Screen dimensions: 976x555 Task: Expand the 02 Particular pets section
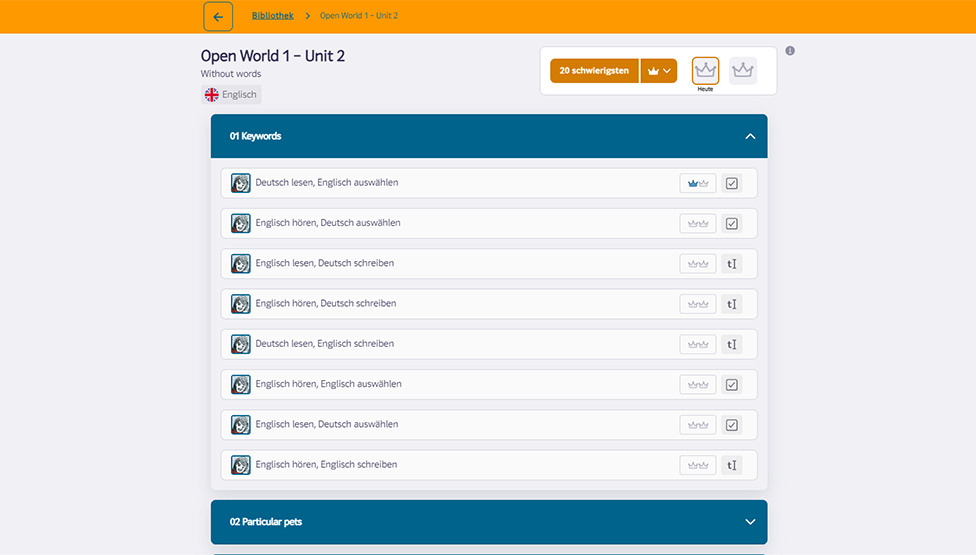pyautogui.click(x=750, y=522)
